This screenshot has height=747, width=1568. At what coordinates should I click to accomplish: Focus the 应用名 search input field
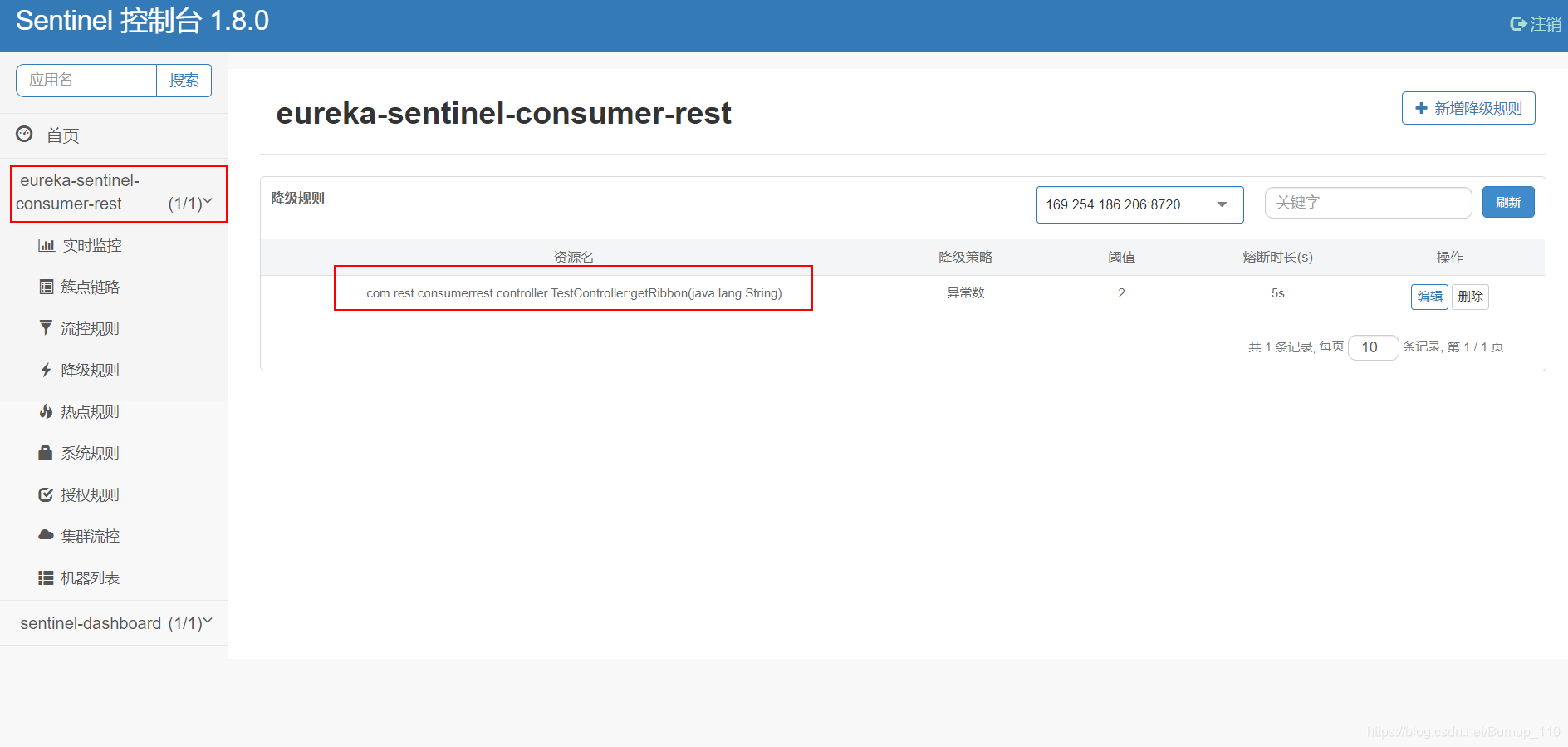pos(86,81)
